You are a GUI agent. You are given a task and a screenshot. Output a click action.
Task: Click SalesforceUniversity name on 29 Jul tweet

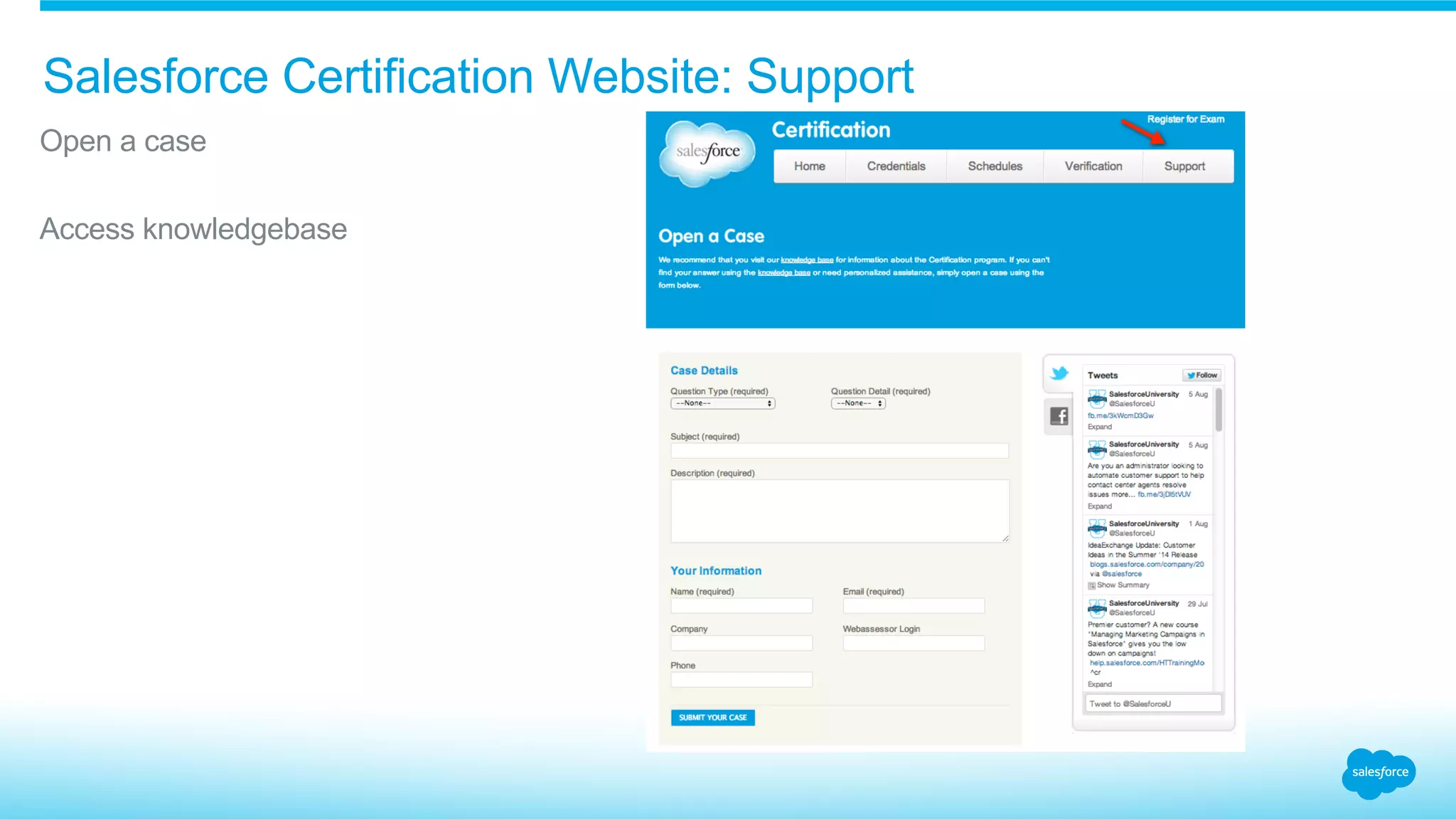(1144, 604)
